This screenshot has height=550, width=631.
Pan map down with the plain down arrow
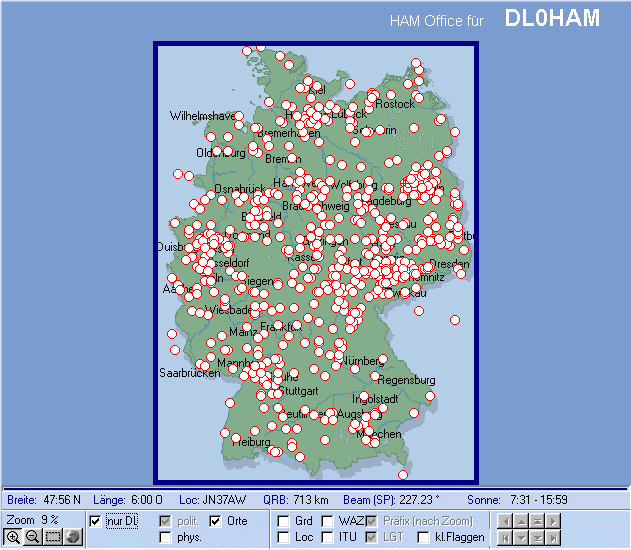521,538
